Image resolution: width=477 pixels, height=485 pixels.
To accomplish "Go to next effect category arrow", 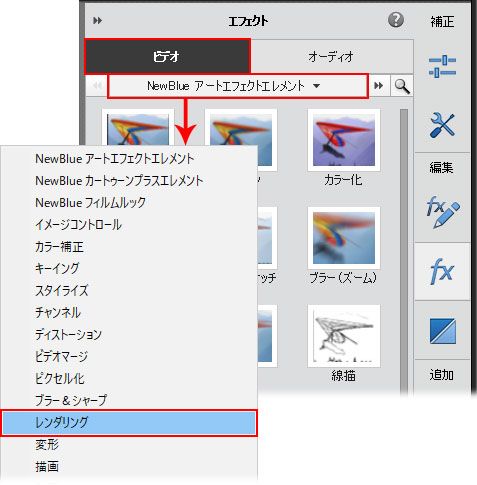I will pyautogui.click(x=379, y=86).
